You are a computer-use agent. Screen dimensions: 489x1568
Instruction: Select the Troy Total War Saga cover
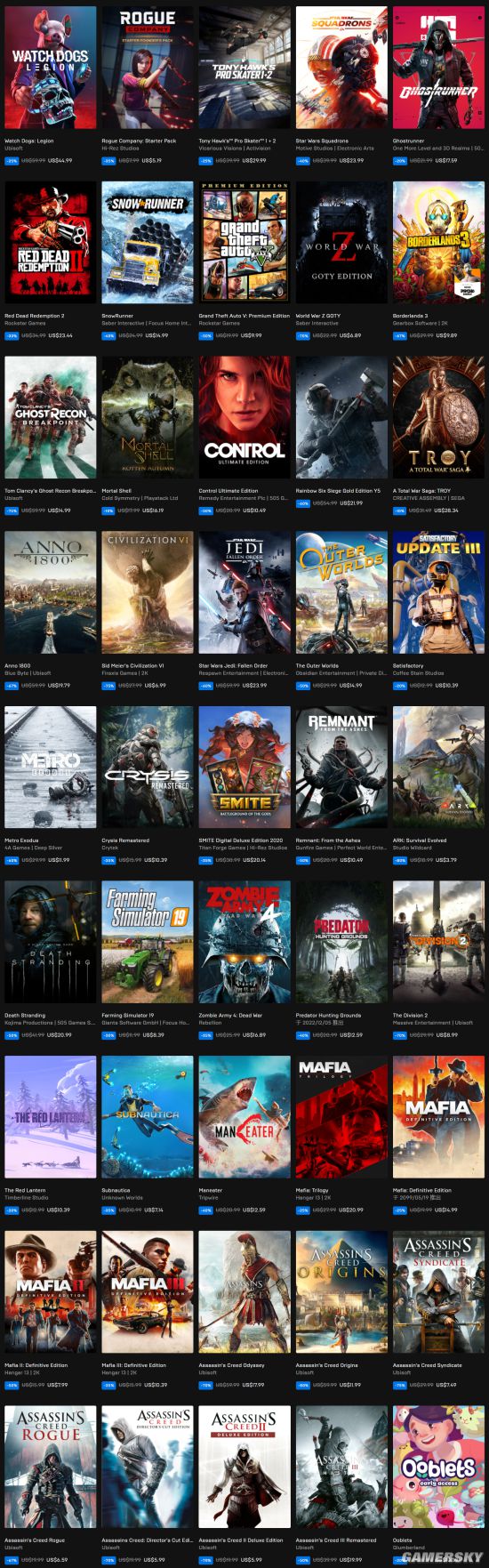click(438, 418)
